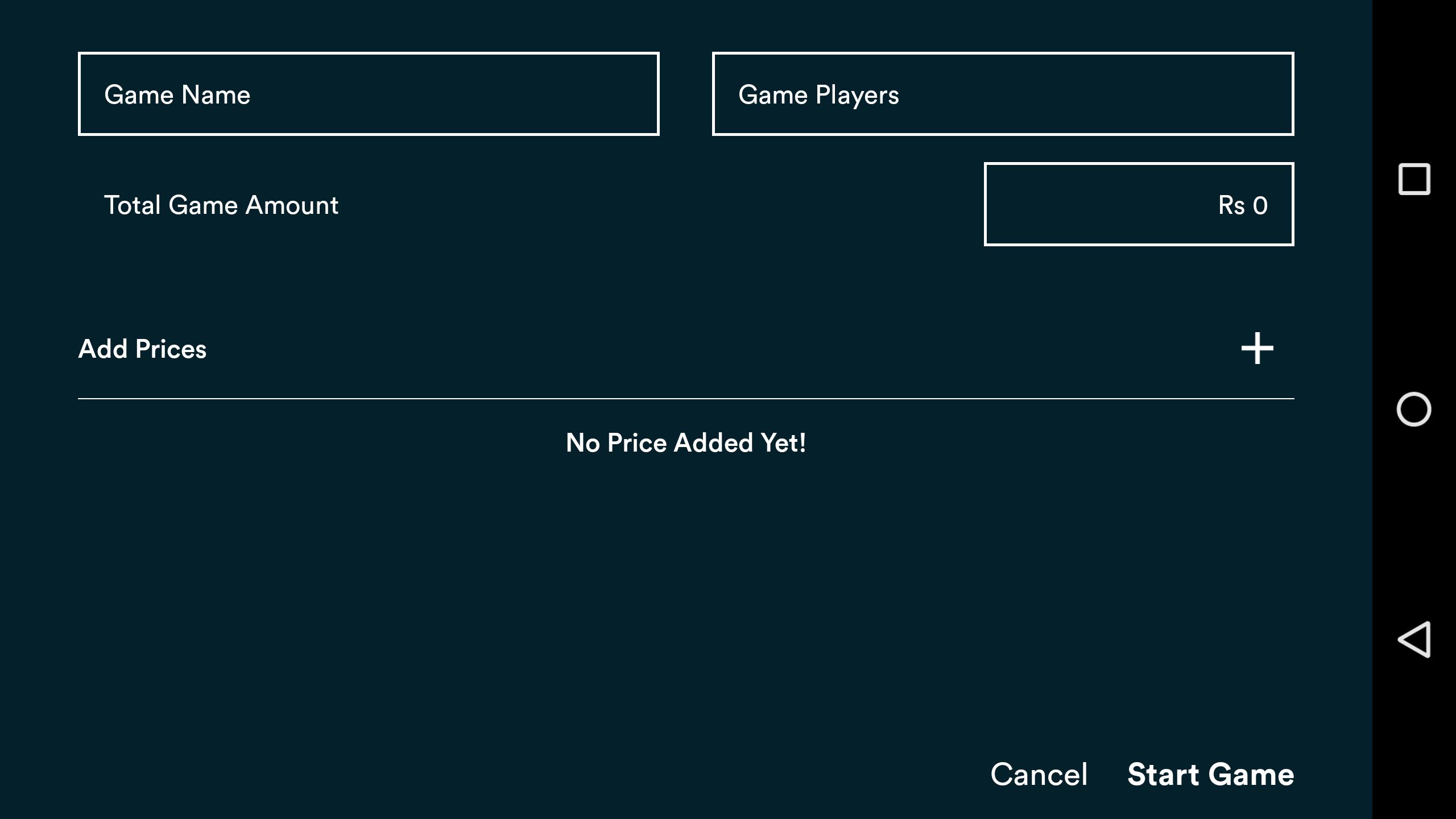Tap the Android home circle icon
1456x819 pixels.
1414,409
